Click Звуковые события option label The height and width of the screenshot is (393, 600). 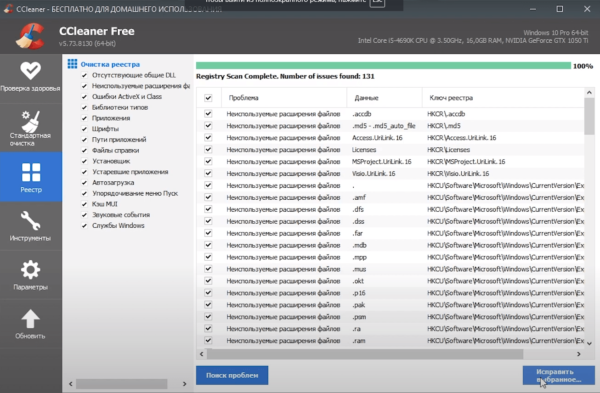[x=121, y=215]
